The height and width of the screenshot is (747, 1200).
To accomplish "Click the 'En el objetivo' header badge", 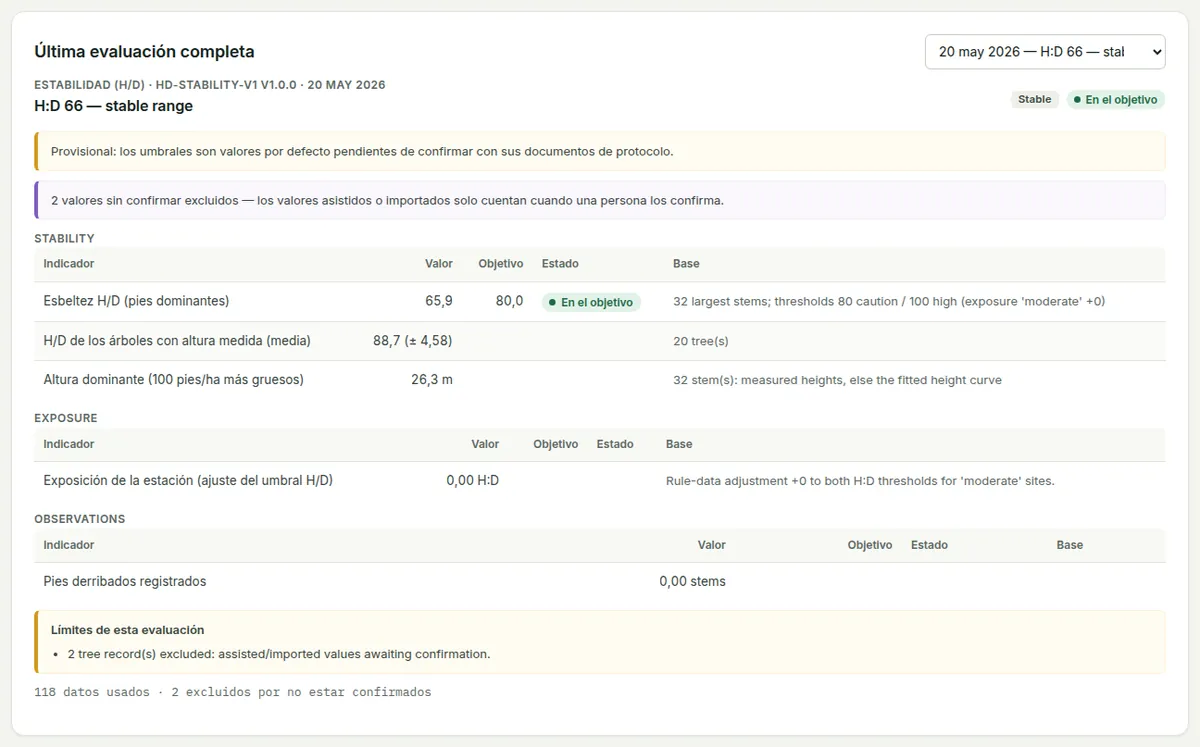I will coord(1115,100).
